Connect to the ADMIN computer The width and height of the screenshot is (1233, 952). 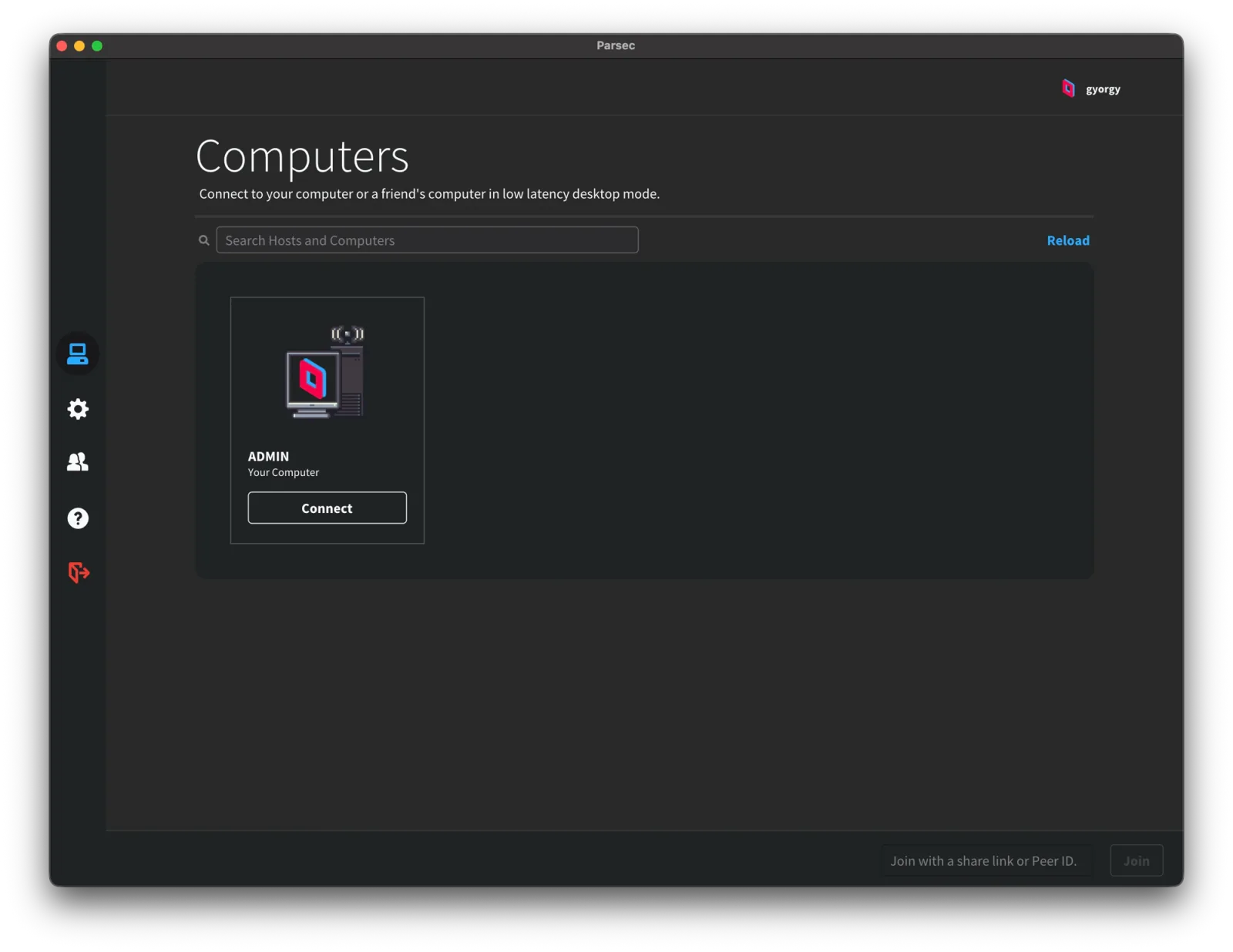(x=327, y=508)
